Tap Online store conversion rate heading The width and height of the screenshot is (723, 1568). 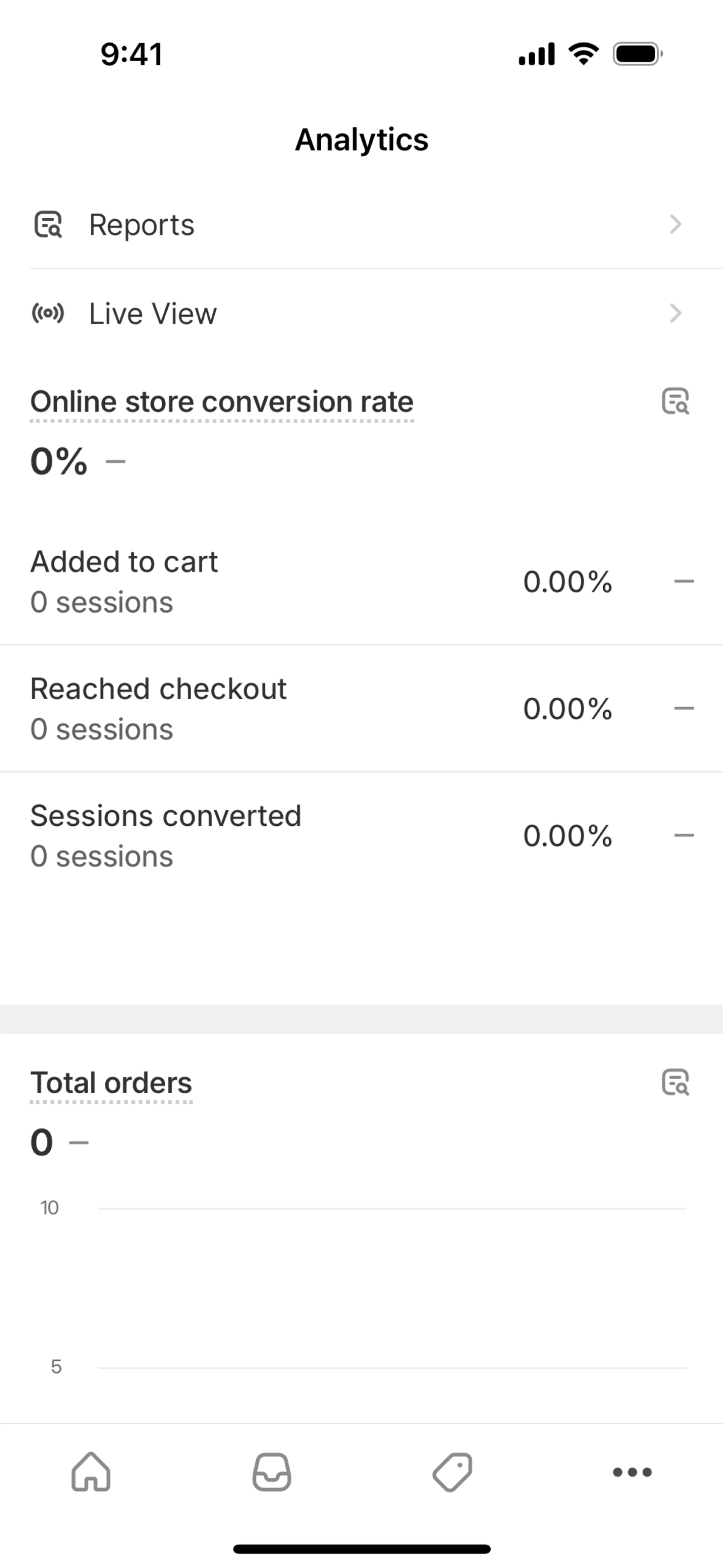point(222,402)
